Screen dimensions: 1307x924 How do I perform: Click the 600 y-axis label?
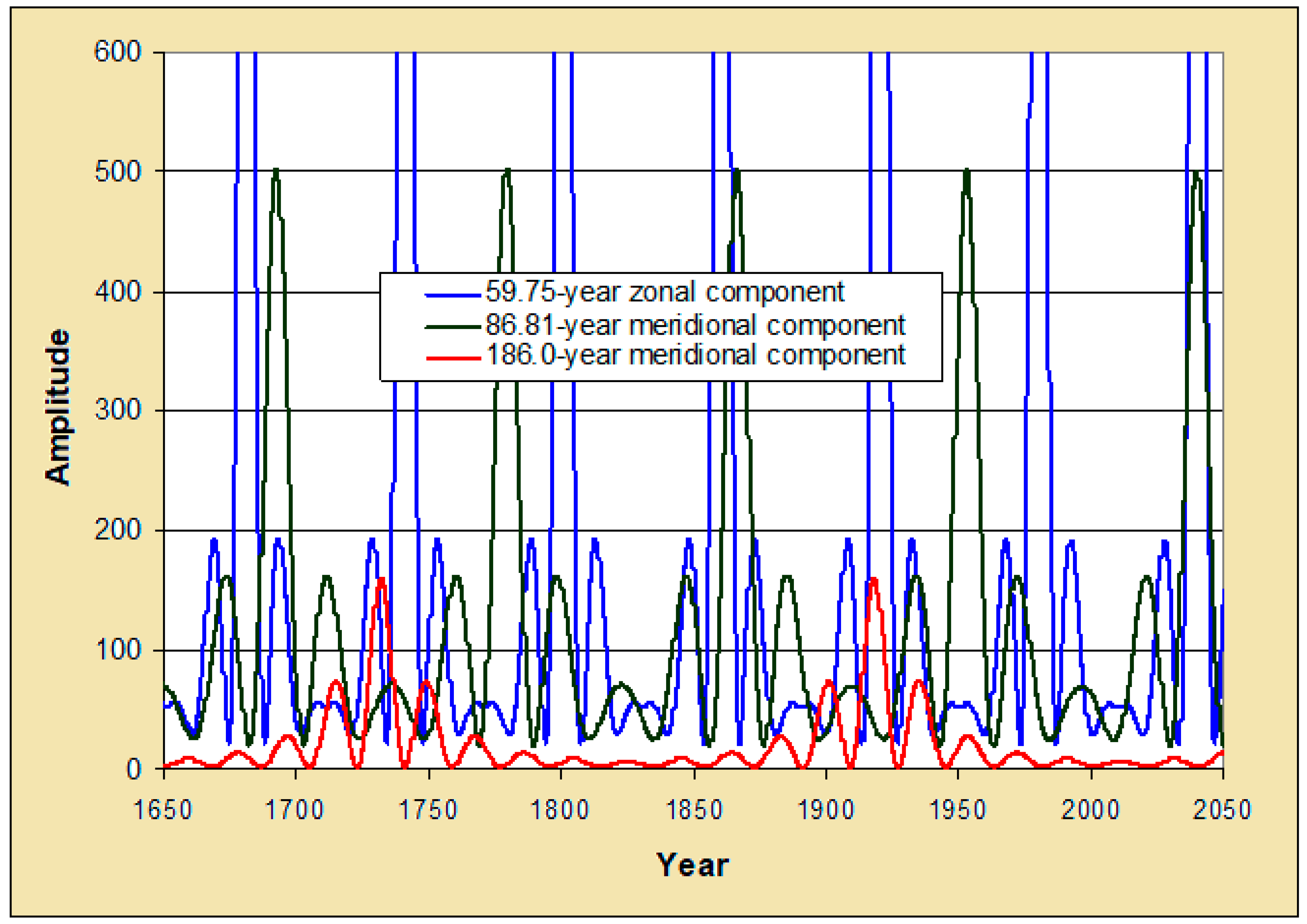coord(117,52)
